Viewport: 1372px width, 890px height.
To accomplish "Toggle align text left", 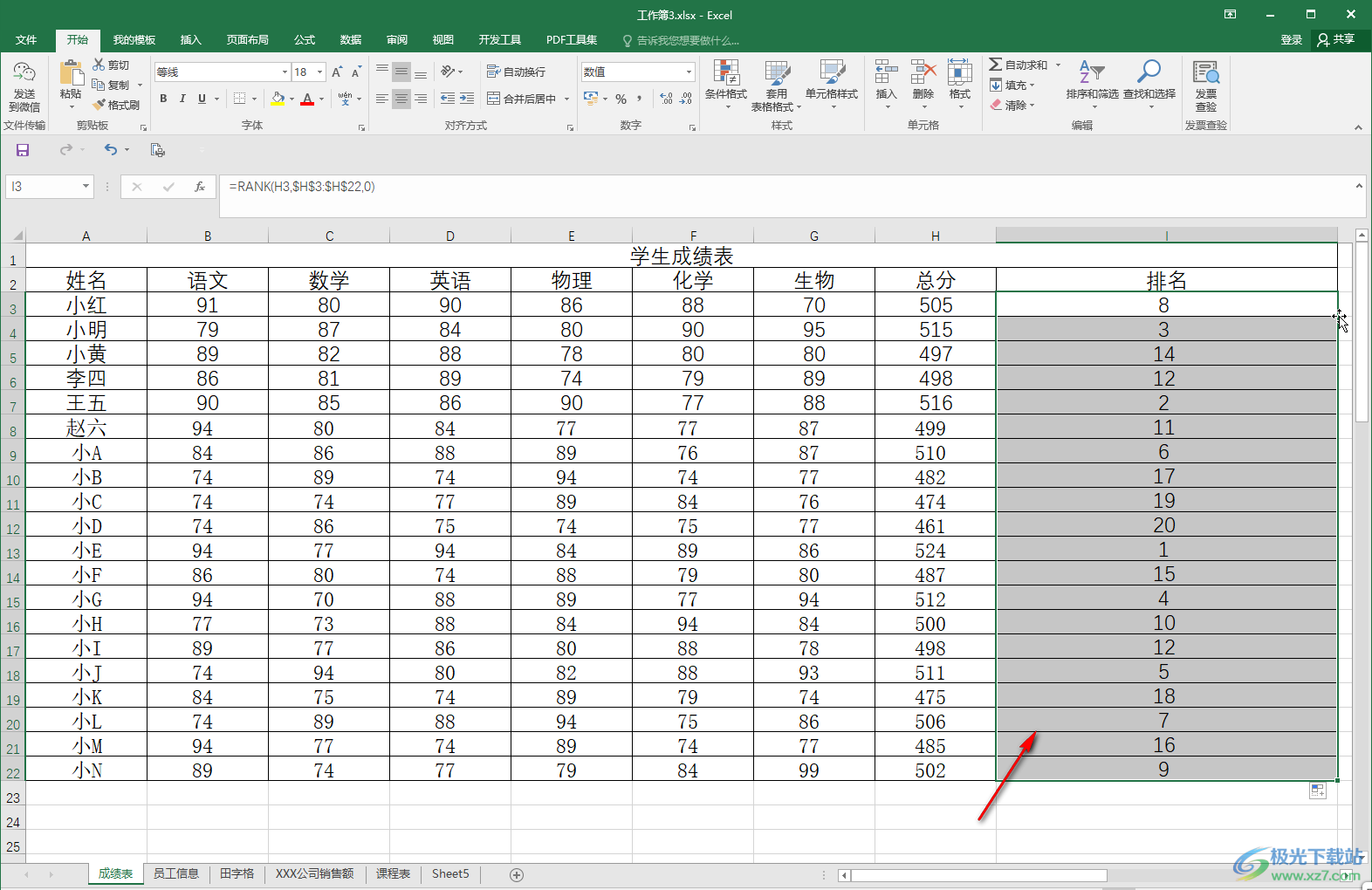I will 382,99.
